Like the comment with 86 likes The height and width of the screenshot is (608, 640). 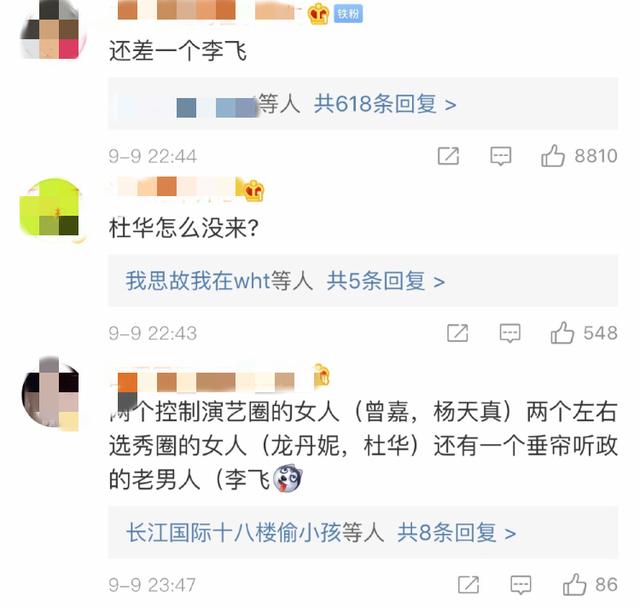tap(574, 585)
